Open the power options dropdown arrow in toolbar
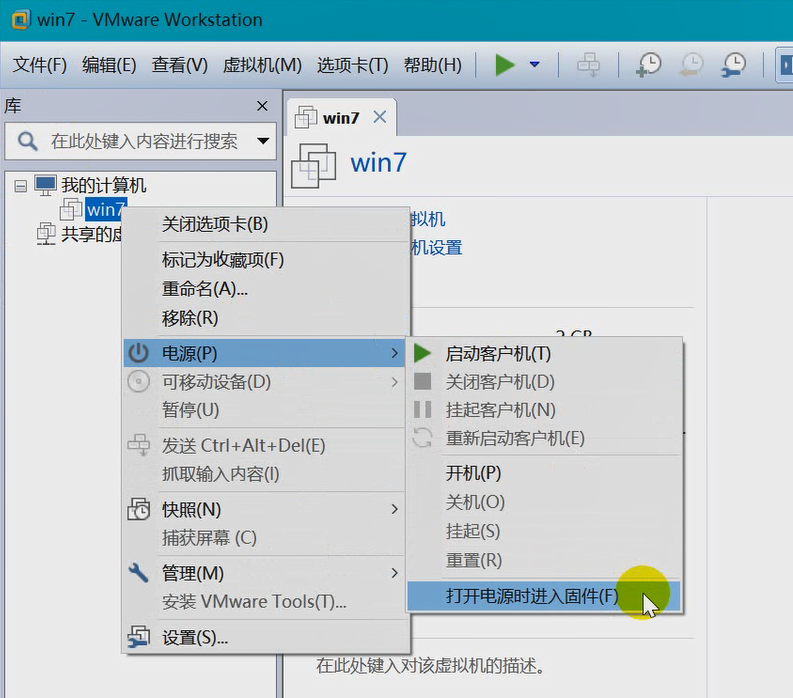 pos(534,65)
